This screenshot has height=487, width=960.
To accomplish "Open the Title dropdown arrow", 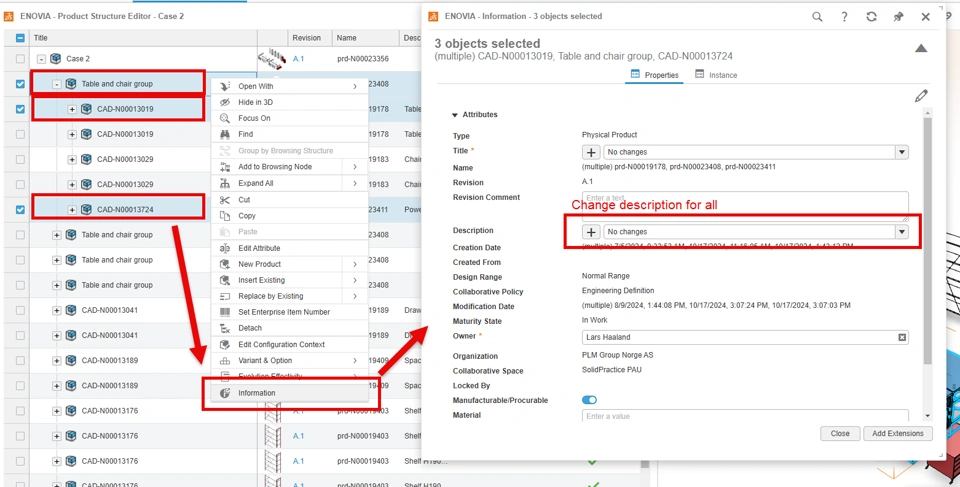I will [901, 152].
